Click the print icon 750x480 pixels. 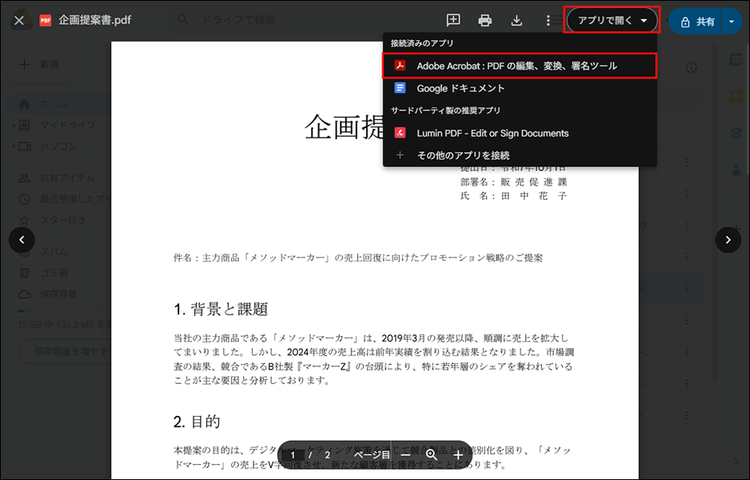point(485,20)
